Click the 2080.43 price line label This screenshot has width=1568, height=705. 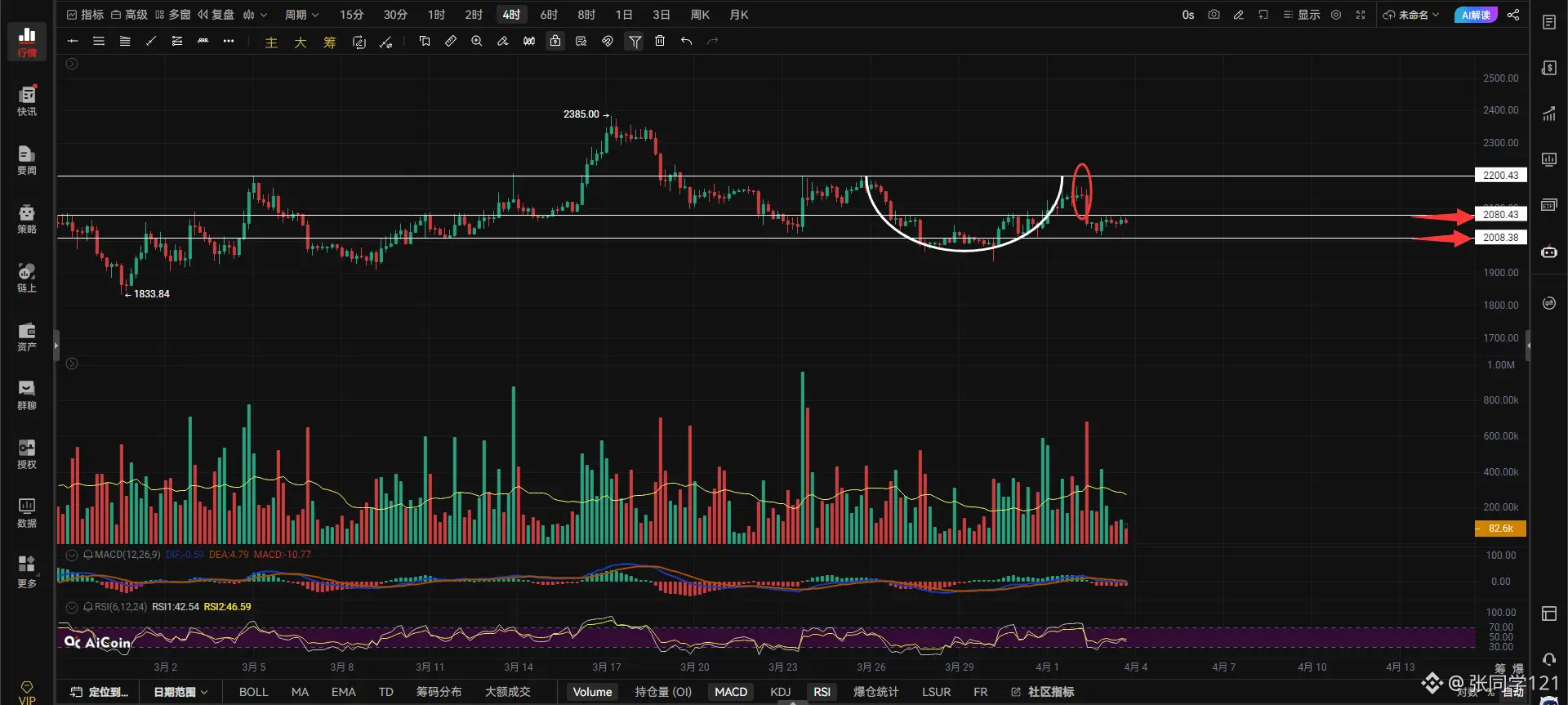click(1500, 215)
